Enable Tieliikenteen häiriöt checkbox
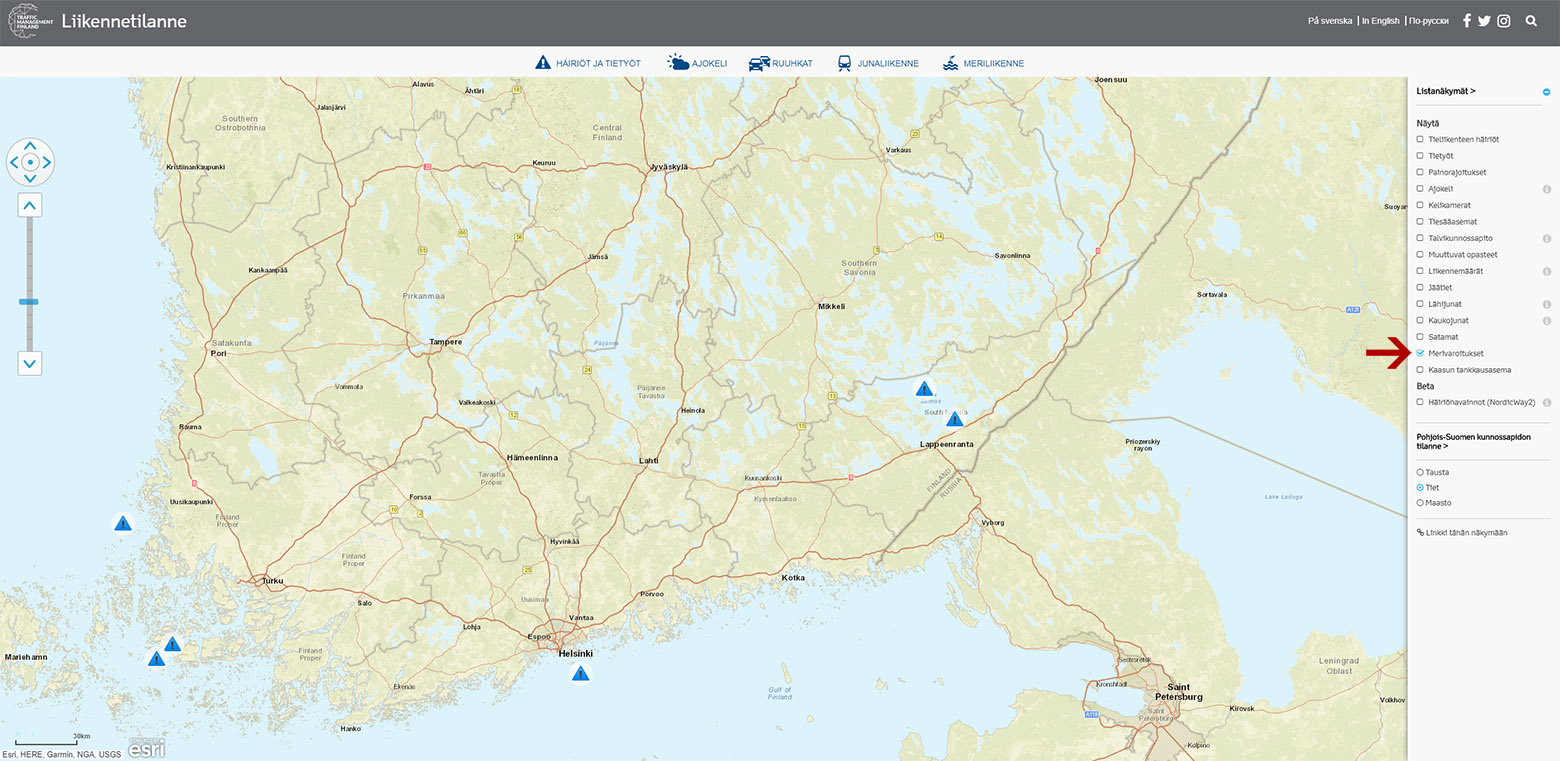Viewport: 1560px width, 761px height. pyautogui.click(x=1420, y=139)
